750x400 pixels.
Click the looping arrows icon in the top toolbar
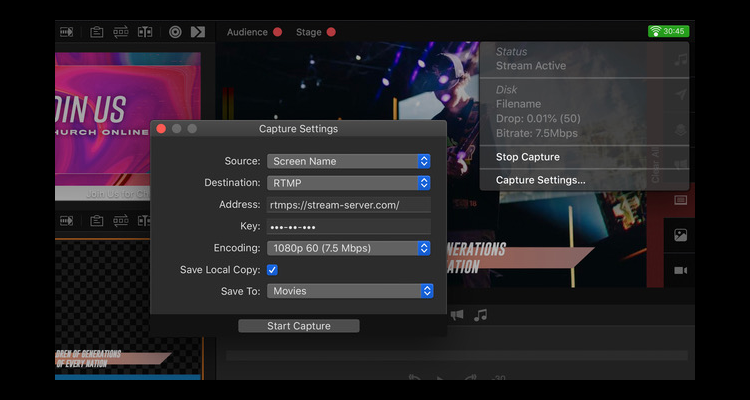(x=121, y=32)
